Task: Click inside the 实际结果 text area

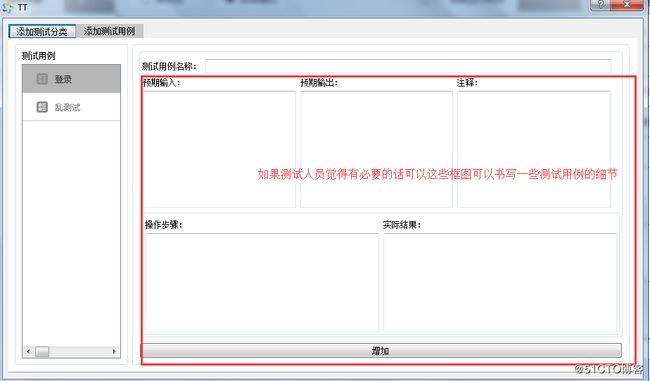Action: tap(500, 283)
